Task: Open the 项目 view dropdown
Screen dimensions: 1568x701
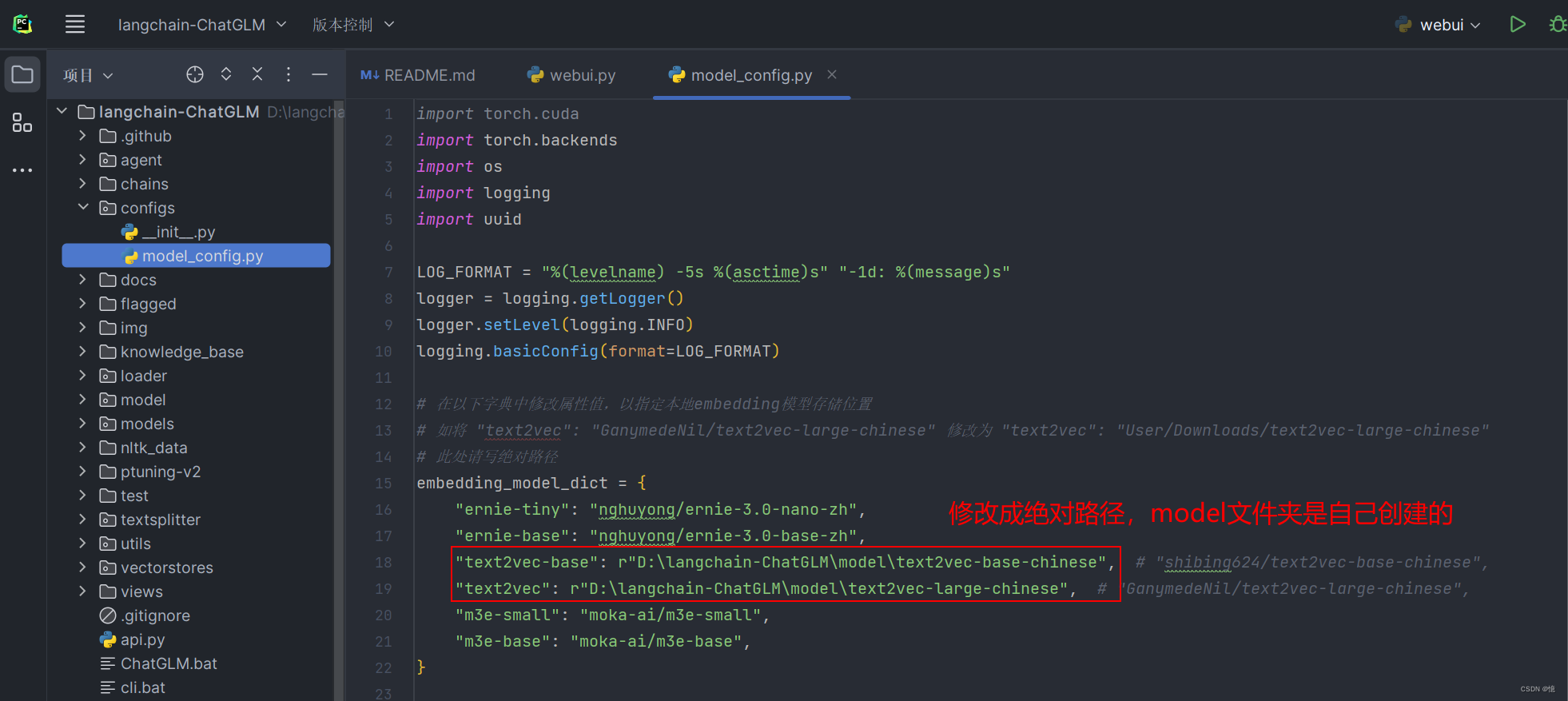Action: pyautogui.click(x=88, y=75)
